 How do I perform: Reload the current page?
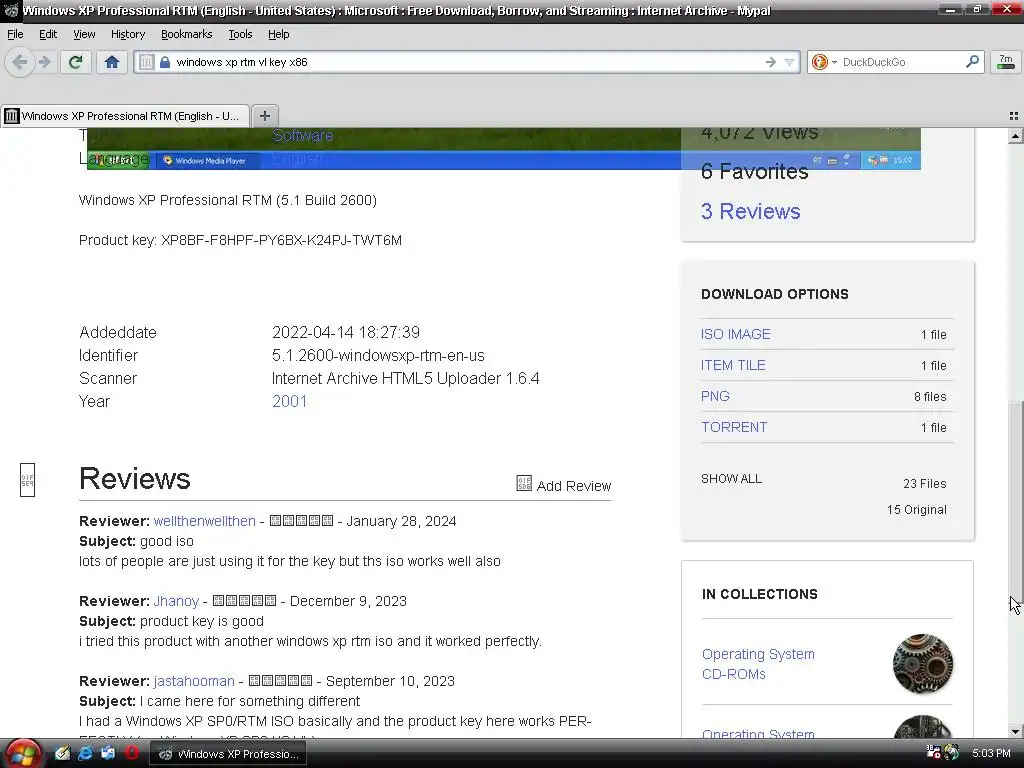(x=75, y=62)
